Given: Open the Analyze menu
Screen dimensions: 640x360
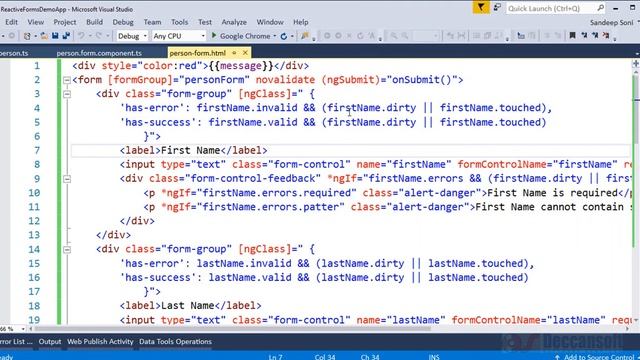Looking at the screenshot, I should click(x=234, y=22).
